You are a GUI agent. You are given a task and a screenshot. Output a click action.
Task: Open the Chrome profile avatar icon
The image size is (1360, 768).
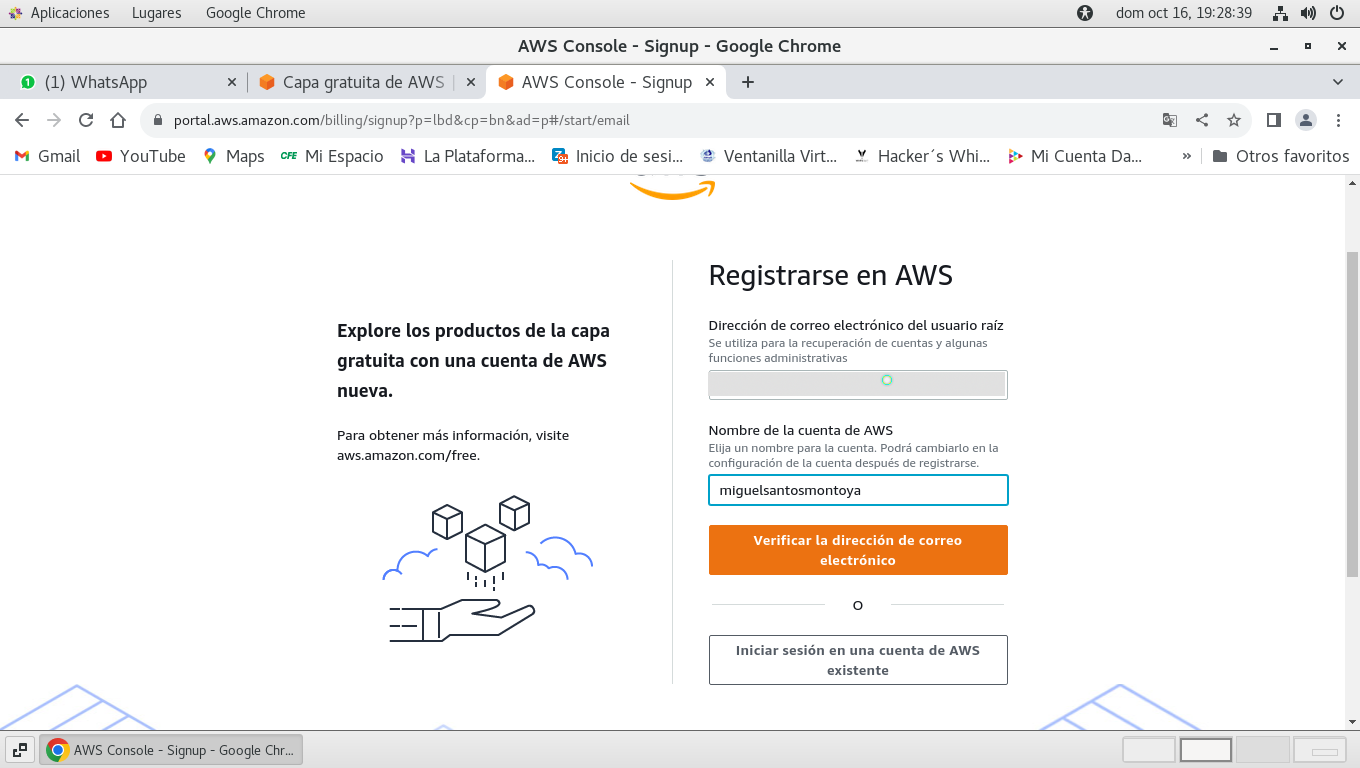tap(1306, 120)
